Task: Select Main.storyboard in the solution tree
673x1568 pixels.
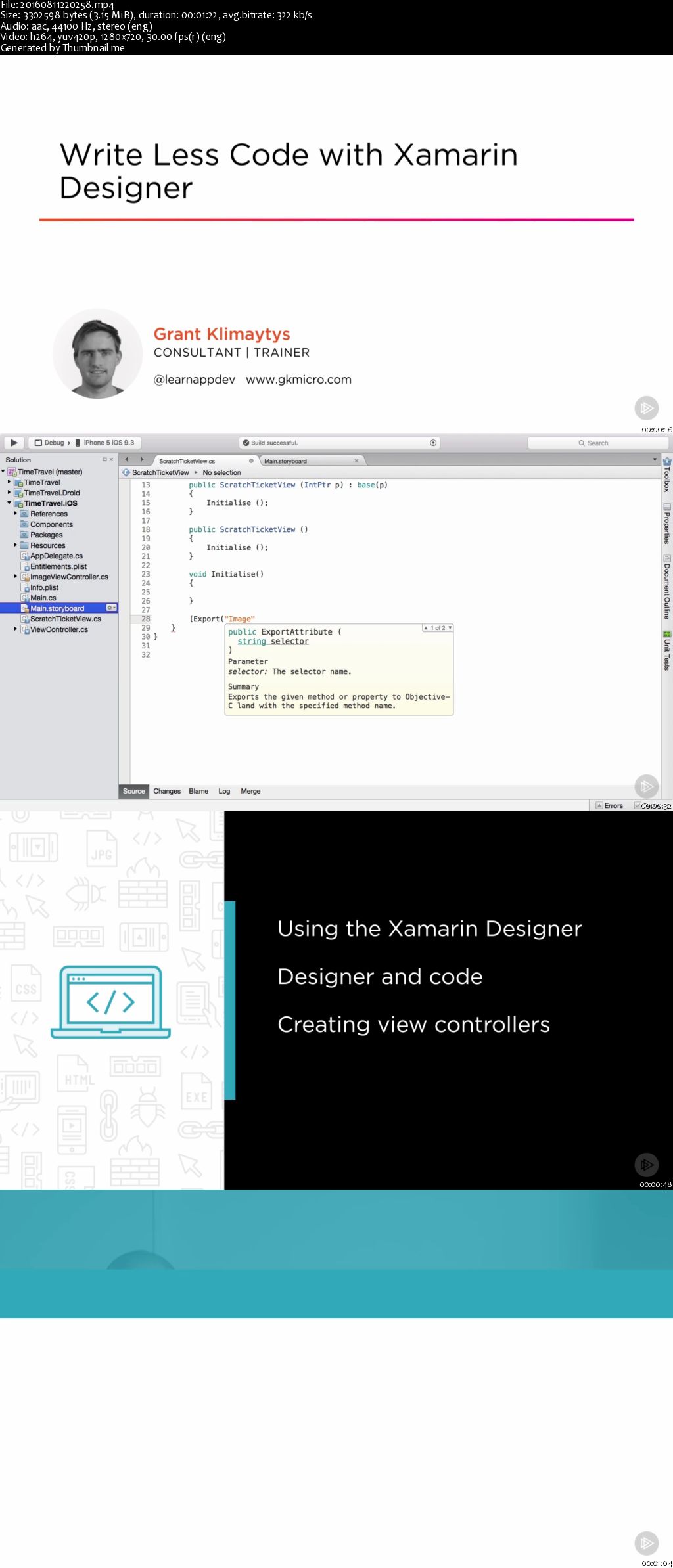Action: (57, 608)
